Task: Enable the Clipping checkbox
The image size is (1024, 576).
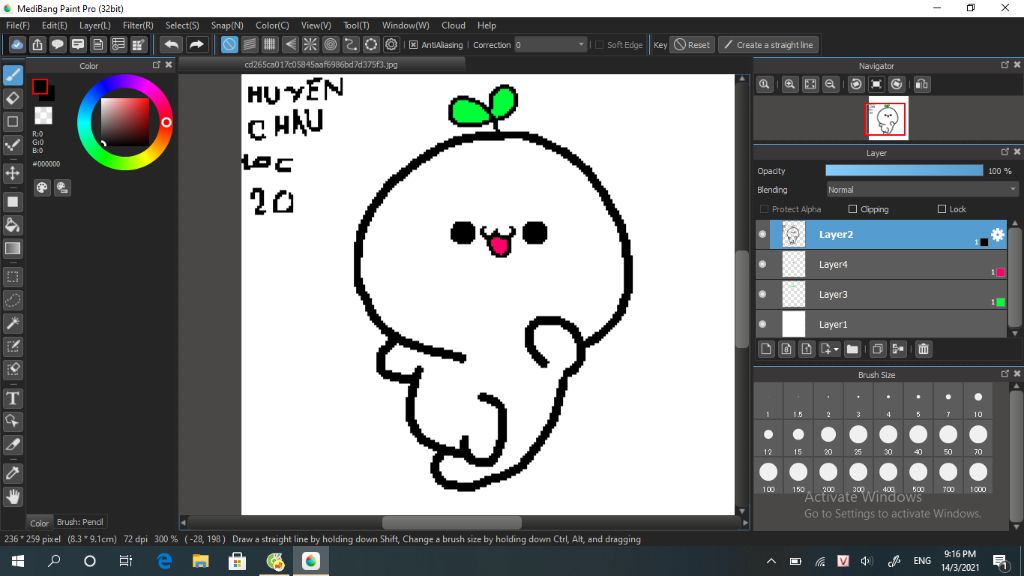Action: tap(852, 209)
